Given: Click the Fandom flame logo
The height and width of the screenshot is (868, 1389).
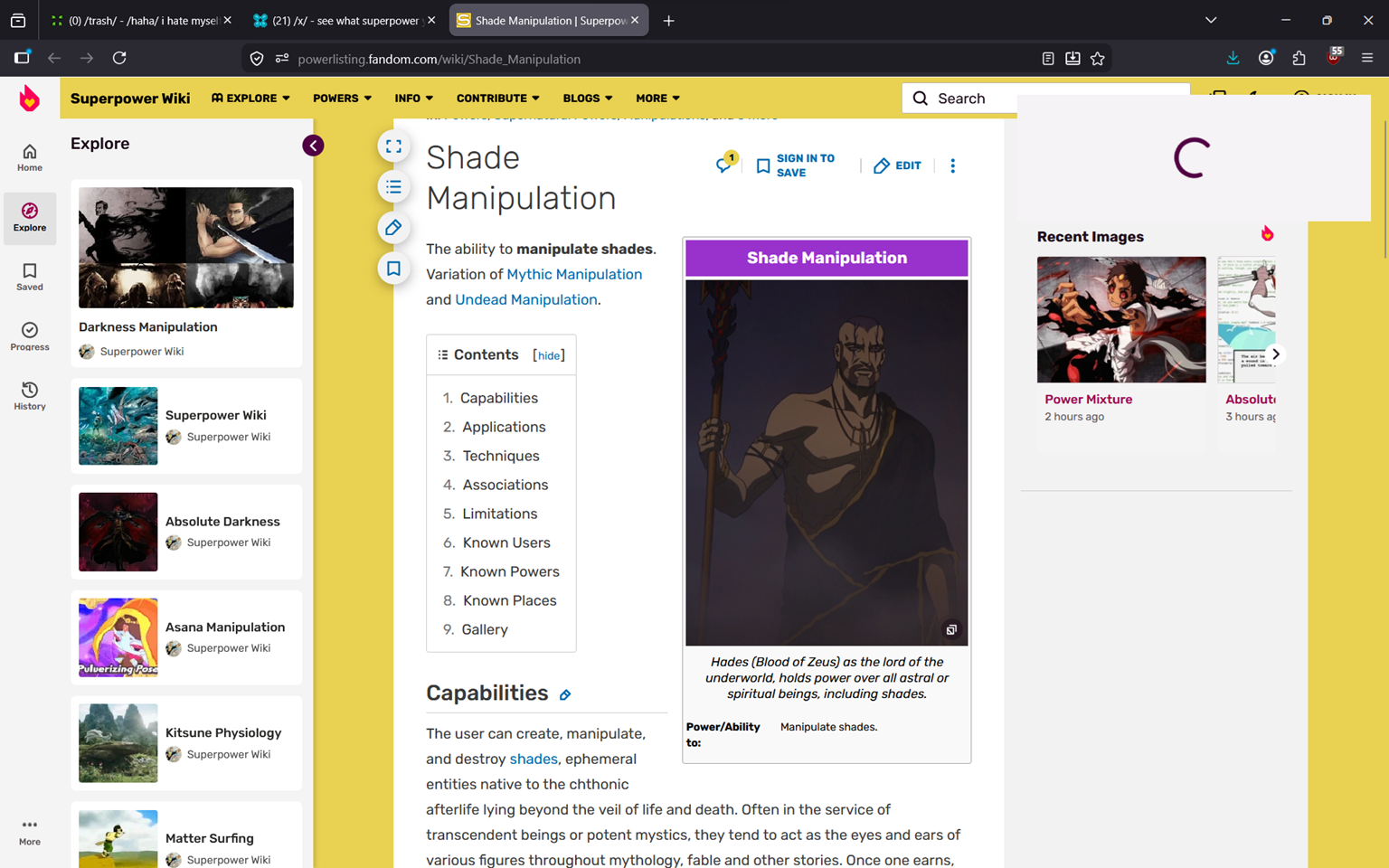Looking at the screenshot, I should [x=30, y=98].
